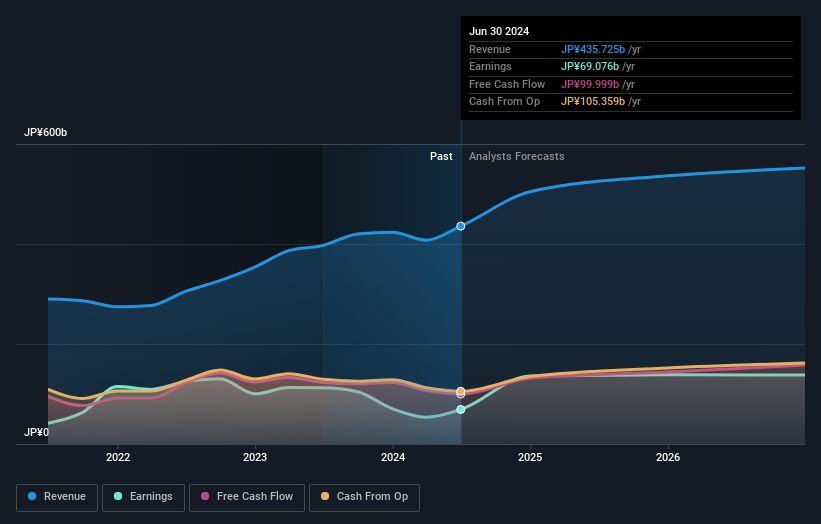821x524 pixels.
Task: Toggle the Free Cash Flow legend series
Action: [x=247, y=497]
